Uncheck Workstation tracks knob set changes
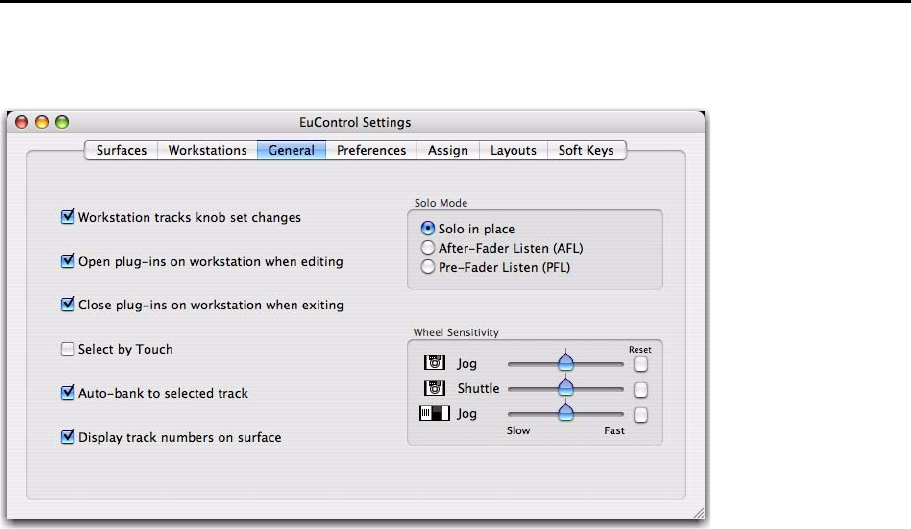The width and height of the screenshot is (911, 529). tap(67, 217)
